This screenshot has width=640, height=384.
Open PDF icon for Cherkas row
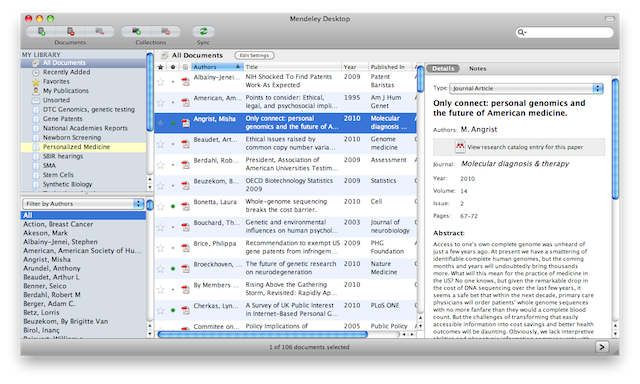(186, 310)
